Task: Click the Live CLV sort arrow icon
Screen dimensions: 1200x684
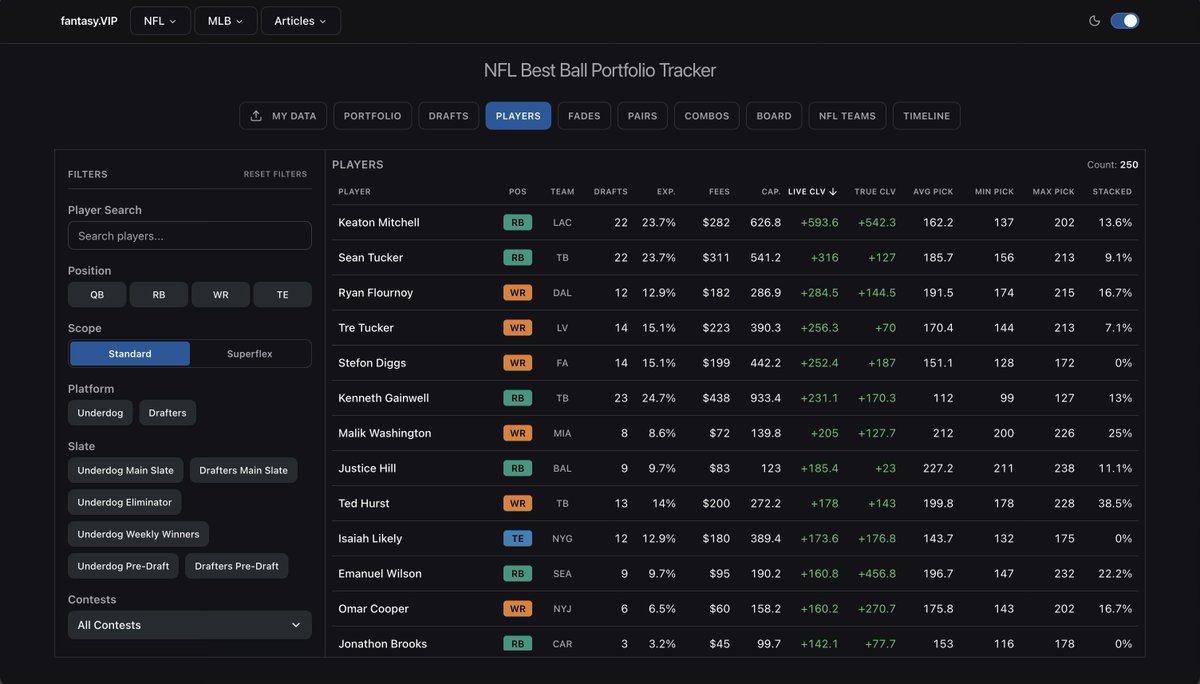Action: coord(833,192)
